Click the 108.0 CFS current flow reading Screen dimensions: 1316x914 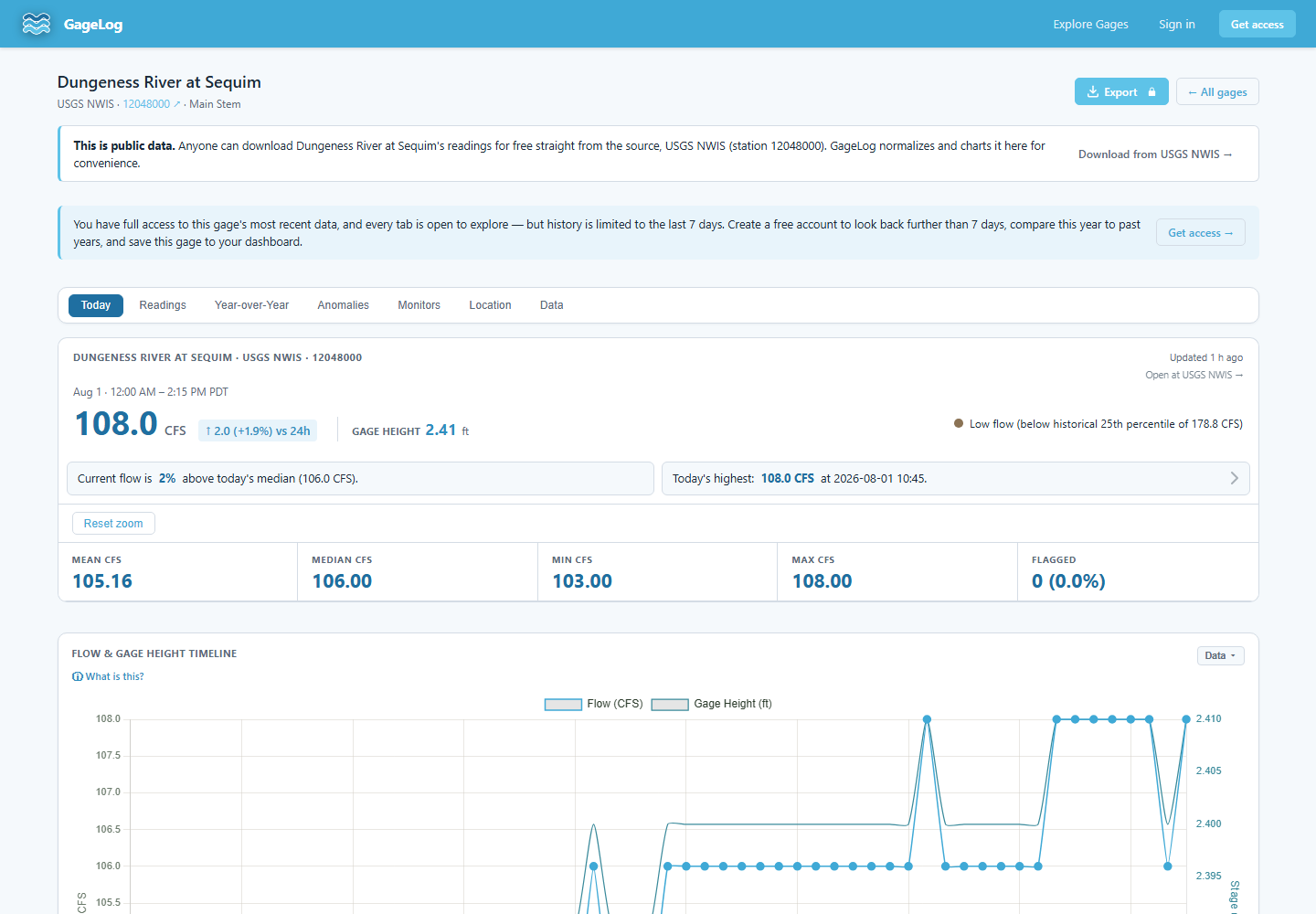click(x=131, y=424)
